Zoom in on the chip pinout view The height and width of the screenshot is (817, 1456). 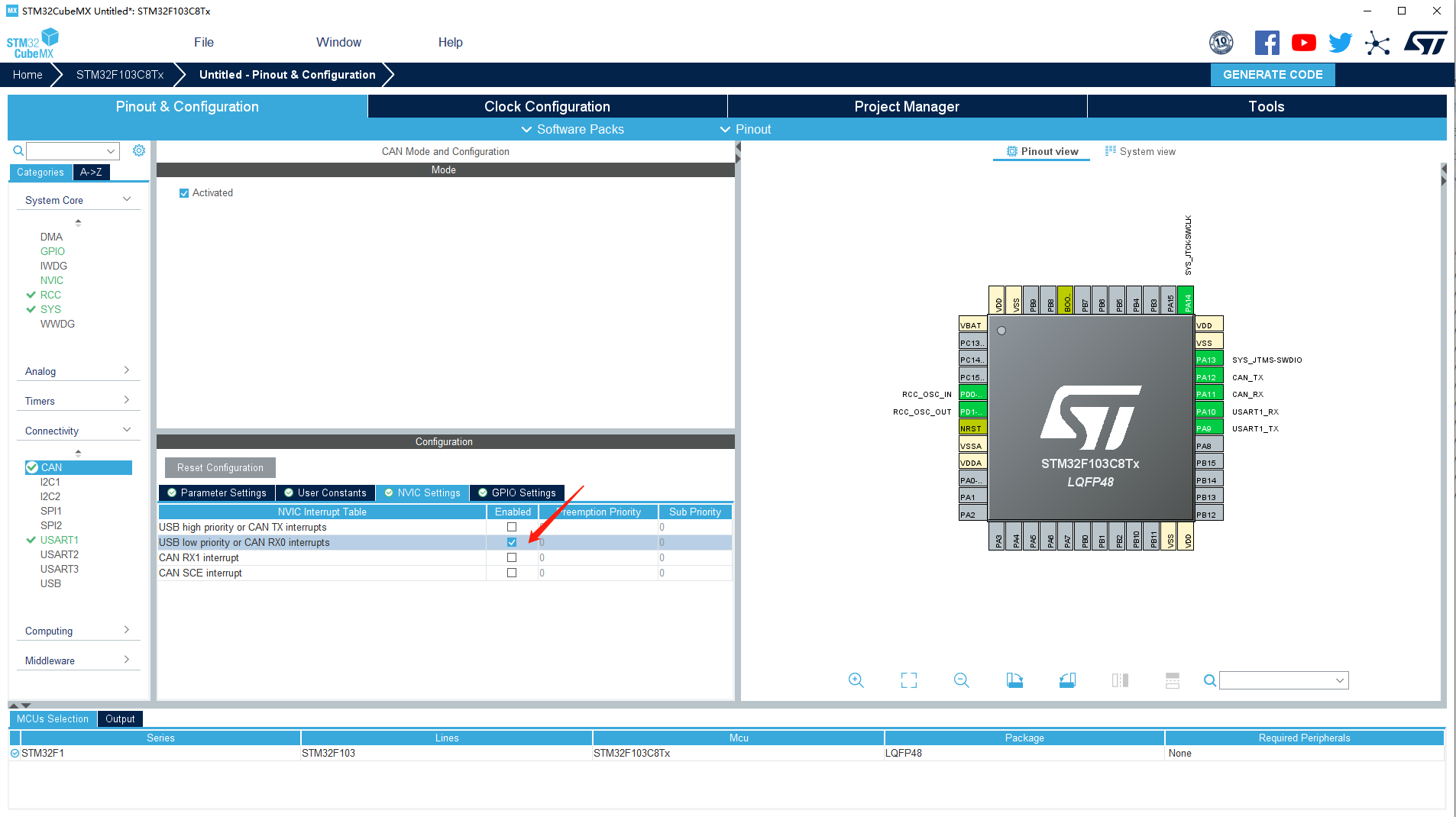(x=856, y=680)
